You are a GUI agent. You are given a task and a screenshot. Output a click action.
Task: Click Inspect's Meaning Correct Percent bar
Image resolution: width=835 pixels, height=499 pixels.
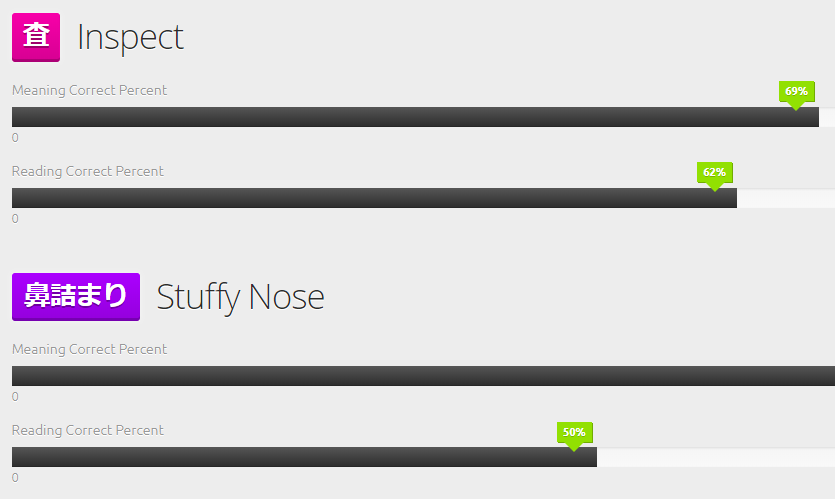pyautogui.click(x=423, y=117)
